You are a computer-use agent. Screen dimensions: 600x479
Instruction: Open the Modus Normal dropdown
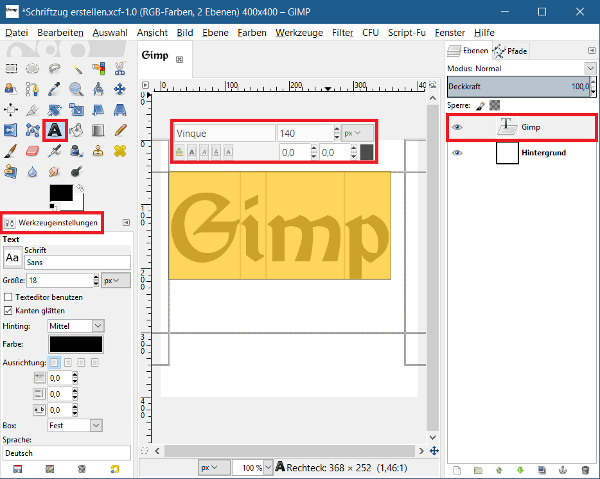tap(590, 68)
